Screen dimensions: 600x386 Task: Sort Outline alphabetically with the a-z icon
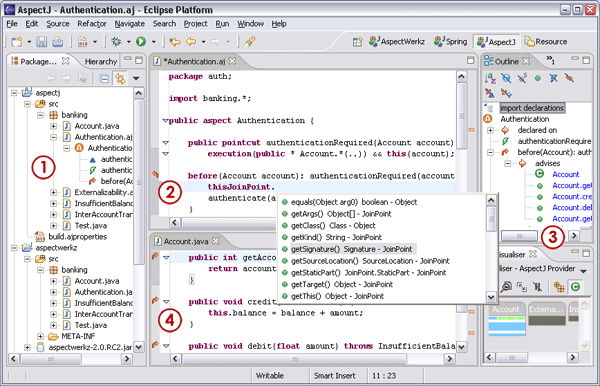pos(490,78)
